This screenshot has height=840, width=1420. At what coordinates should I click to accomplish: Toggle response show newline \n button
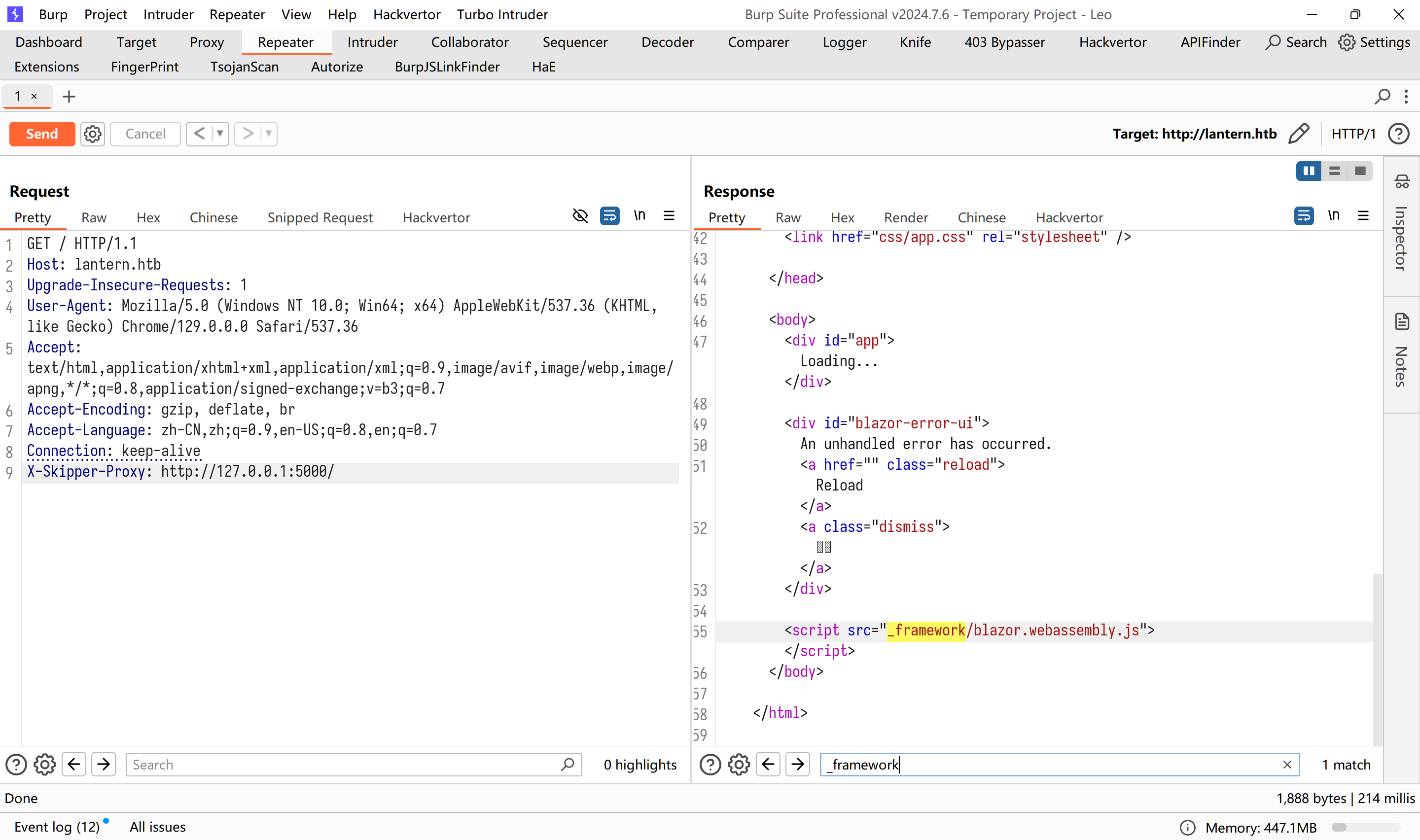click(1334, 215)
